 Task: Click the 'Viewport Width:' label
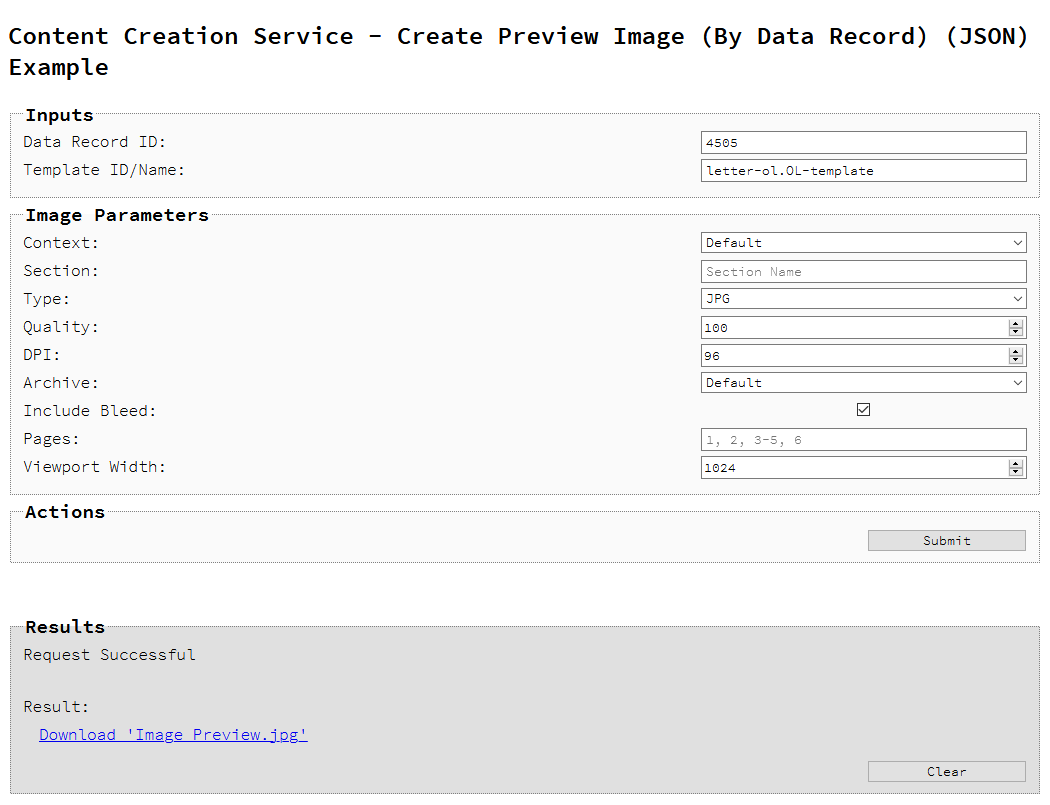tap(94, 467)
